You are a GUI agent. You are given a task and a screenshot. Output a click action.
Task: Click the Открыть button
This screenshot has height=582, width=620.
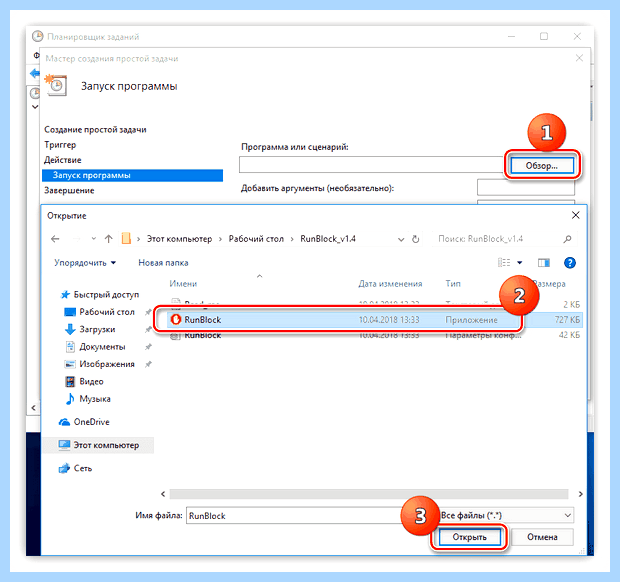point(469,537)
